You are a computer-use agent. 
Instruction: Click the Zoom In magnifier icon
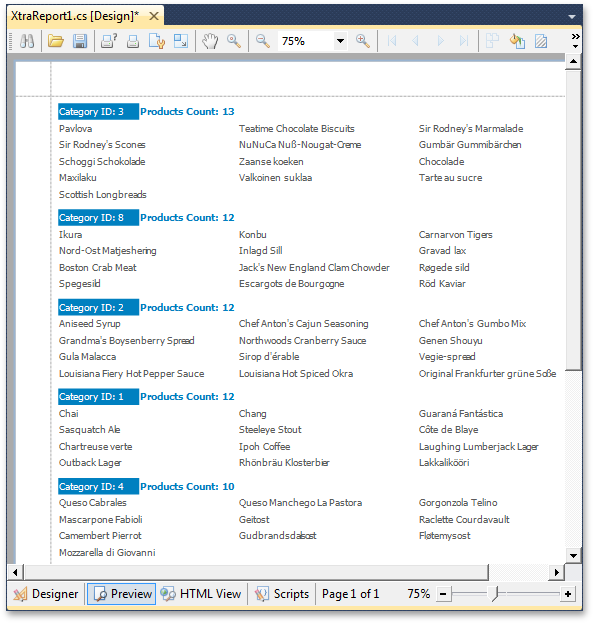pos(362,41)
